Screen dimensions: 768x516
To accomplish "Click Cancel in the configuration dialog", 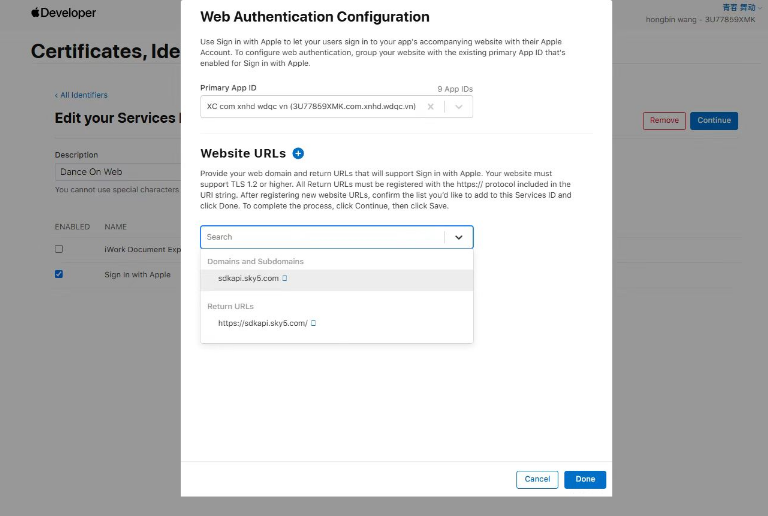I will coord(537,479).
